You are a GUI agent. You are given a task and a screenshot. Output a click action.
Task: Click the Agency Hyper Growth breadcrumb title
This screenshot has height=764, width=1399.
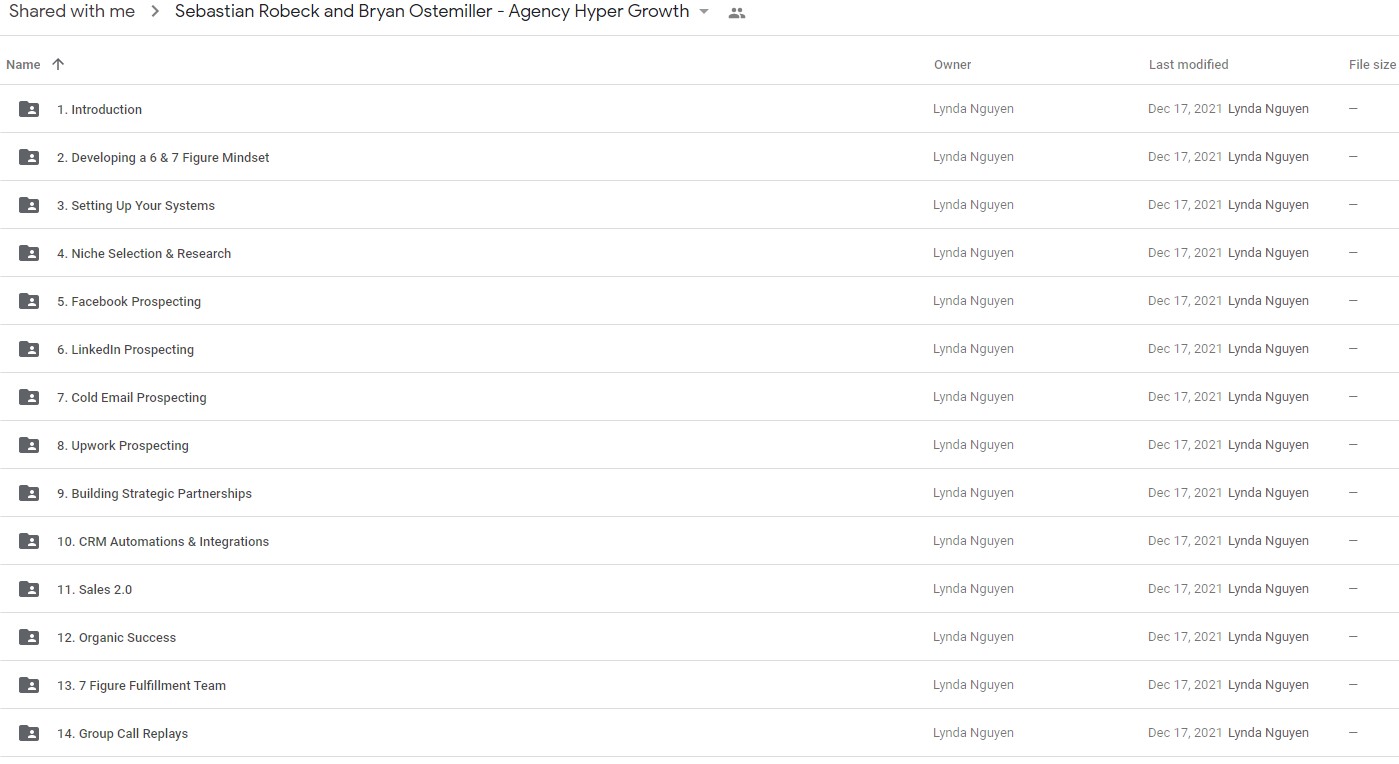(x=432, y=12)
